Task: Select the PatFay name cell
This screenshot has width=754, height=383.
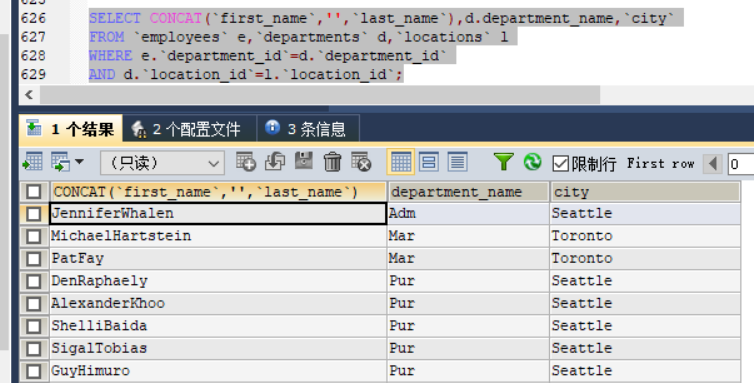Action: [x=218, y=259]
